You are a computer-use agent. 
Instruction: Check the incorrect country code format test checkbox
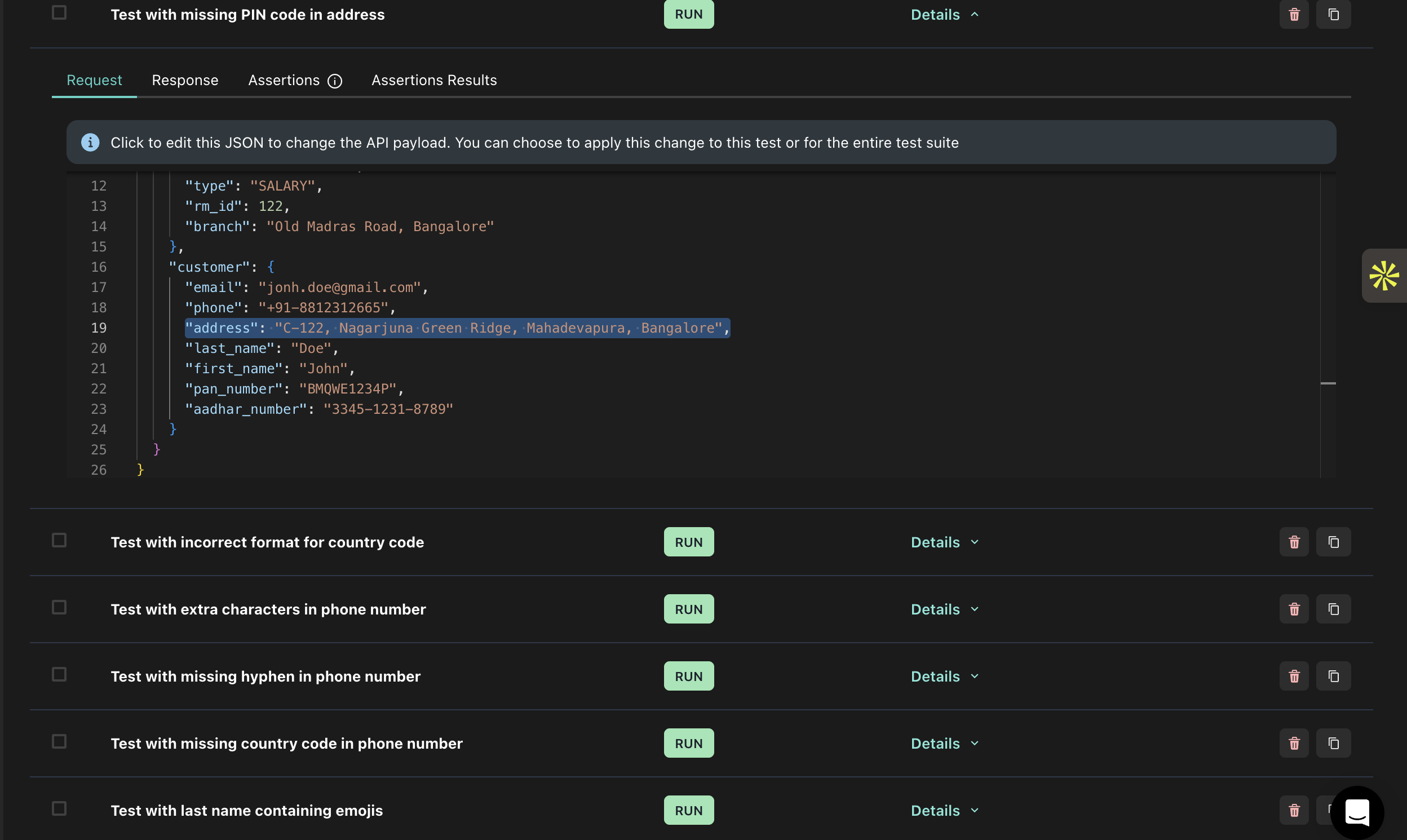click(59, 540)
